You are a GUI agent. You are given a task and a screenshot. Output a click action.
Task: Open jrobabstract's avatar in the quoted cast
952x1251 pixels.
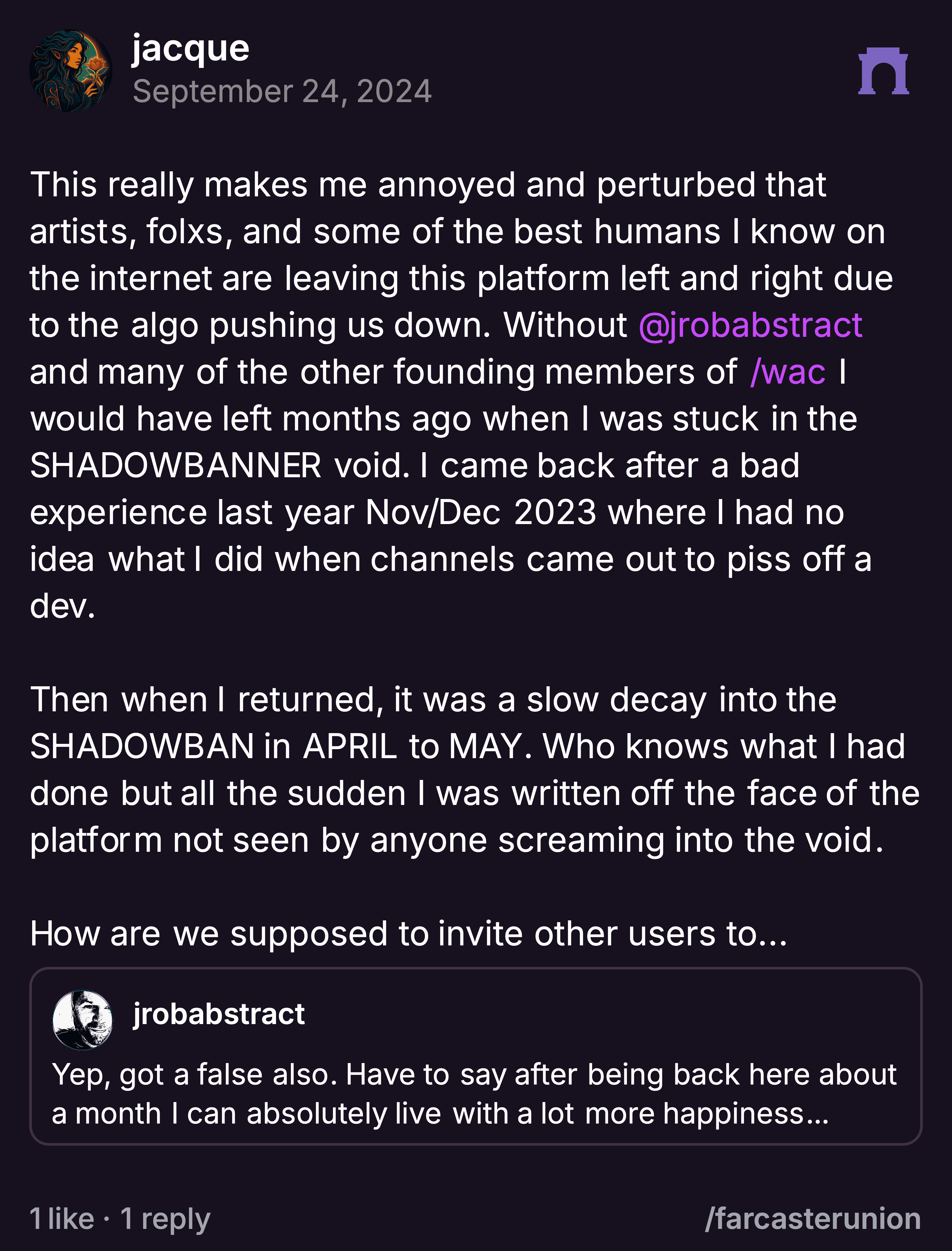pos(82,1020)
